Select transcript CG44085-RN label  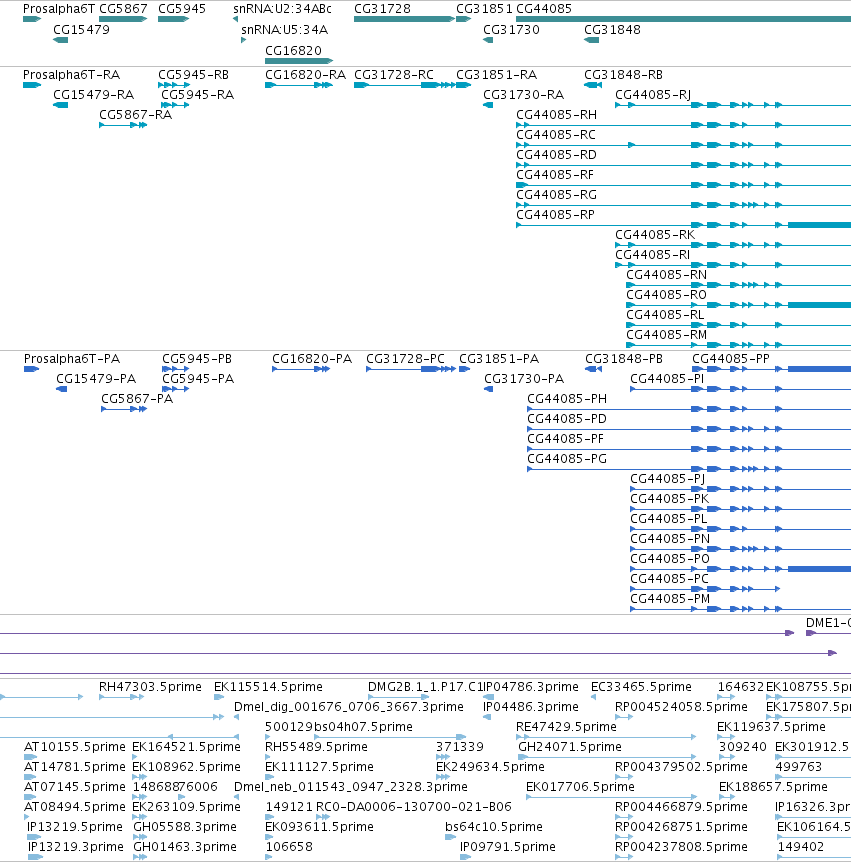667,274
